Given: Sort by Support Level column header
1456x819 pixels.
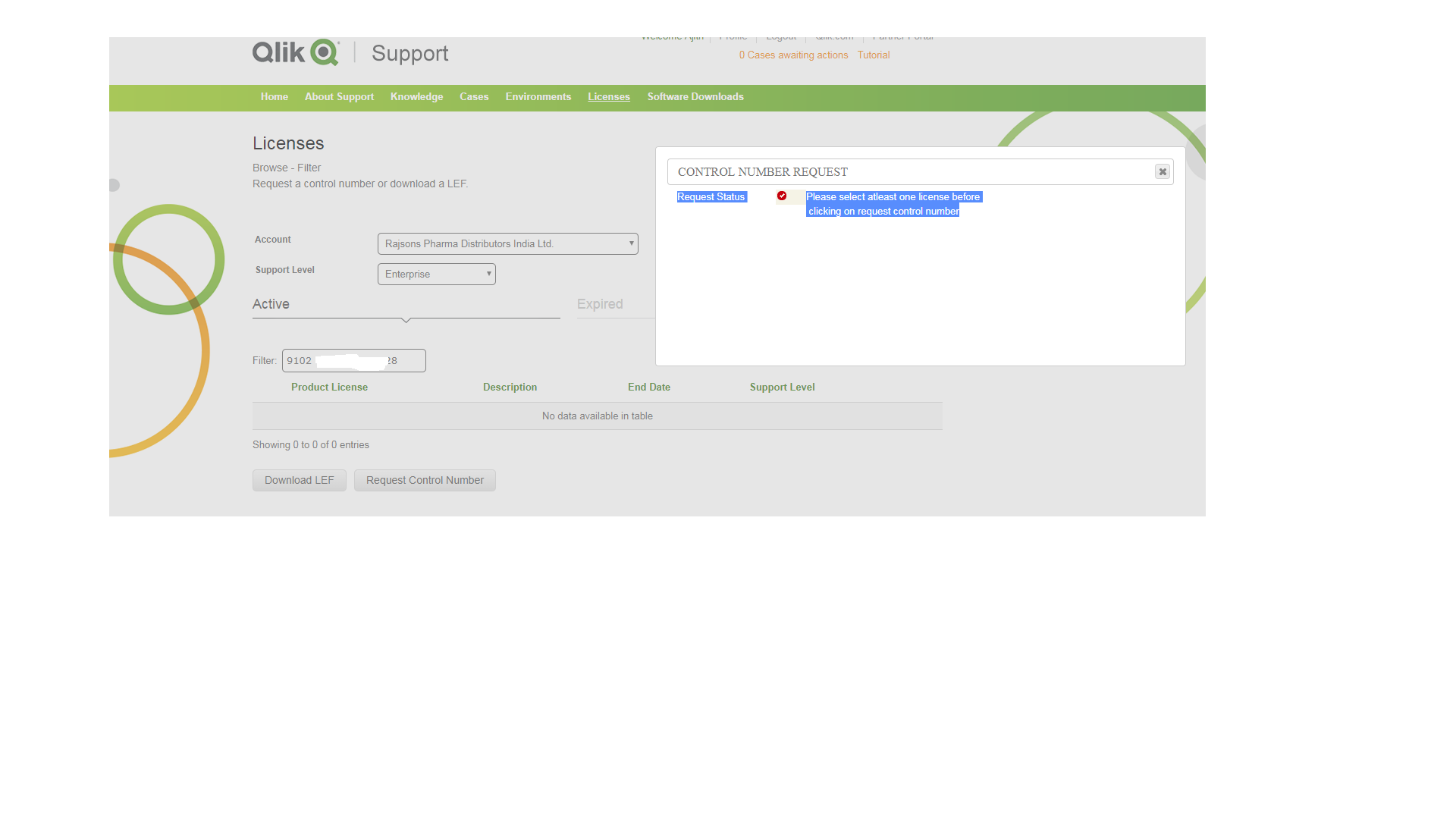Looking at the screenshot, I should [x=782, y=388].
